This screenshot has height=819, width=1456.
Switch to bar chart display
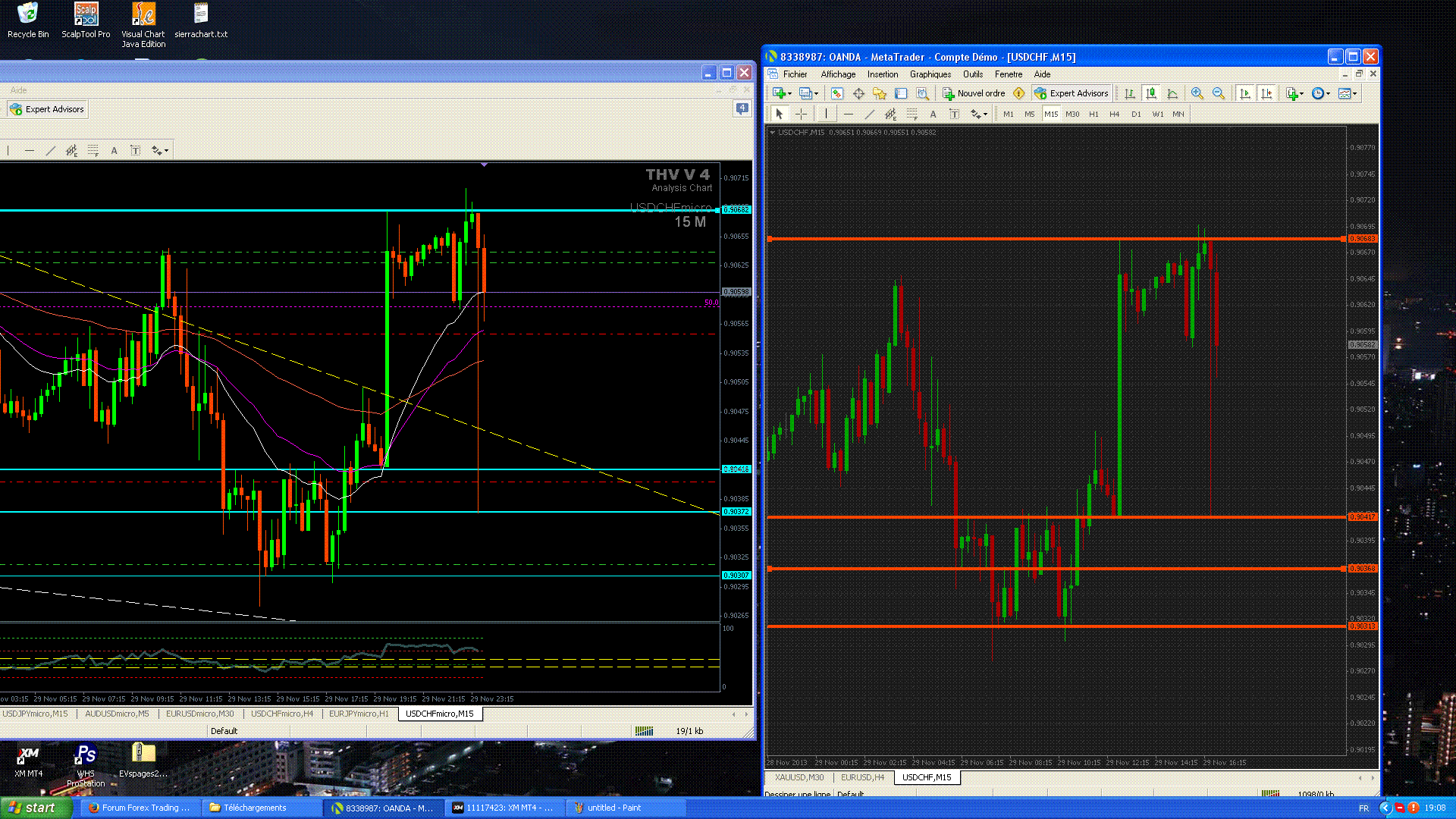(x=1130, y=93)
